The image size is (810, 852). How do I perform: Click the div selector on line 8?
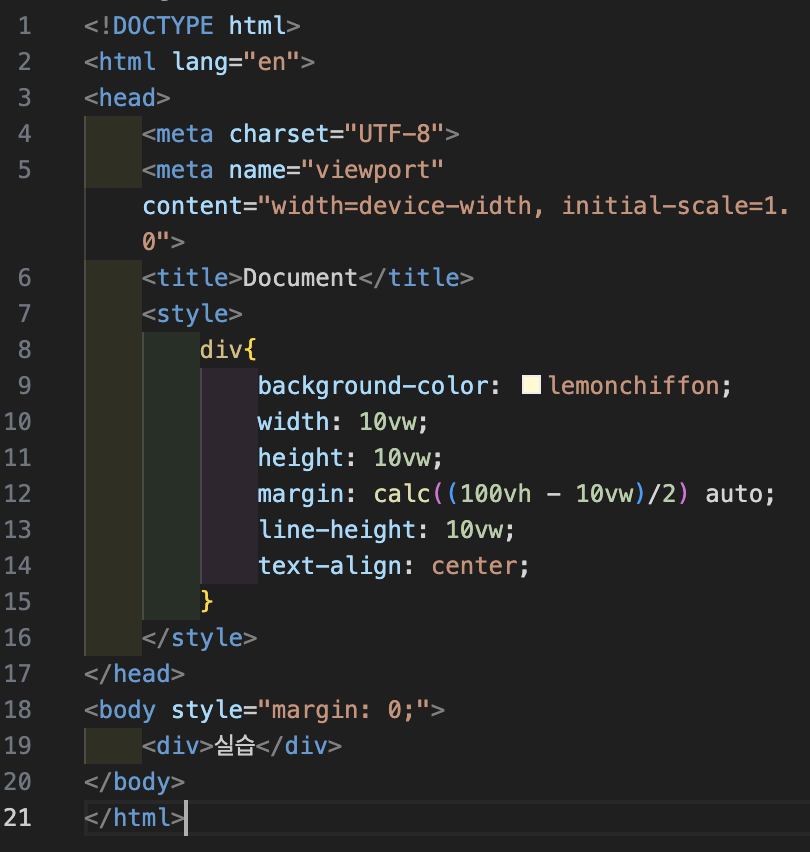click(x=221, y=349)
